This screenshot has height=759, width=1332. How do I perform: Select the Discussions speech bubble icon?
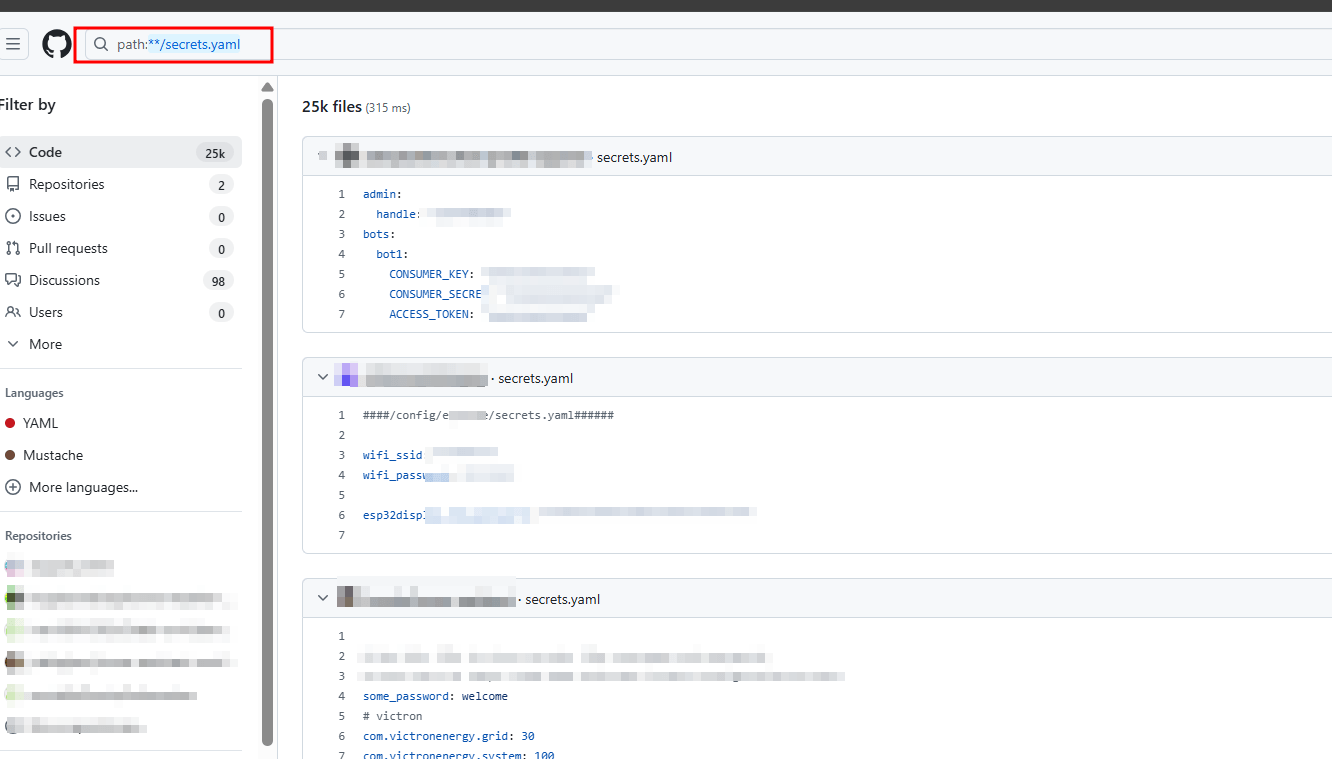pyautogui.click(x=14, y=280)
